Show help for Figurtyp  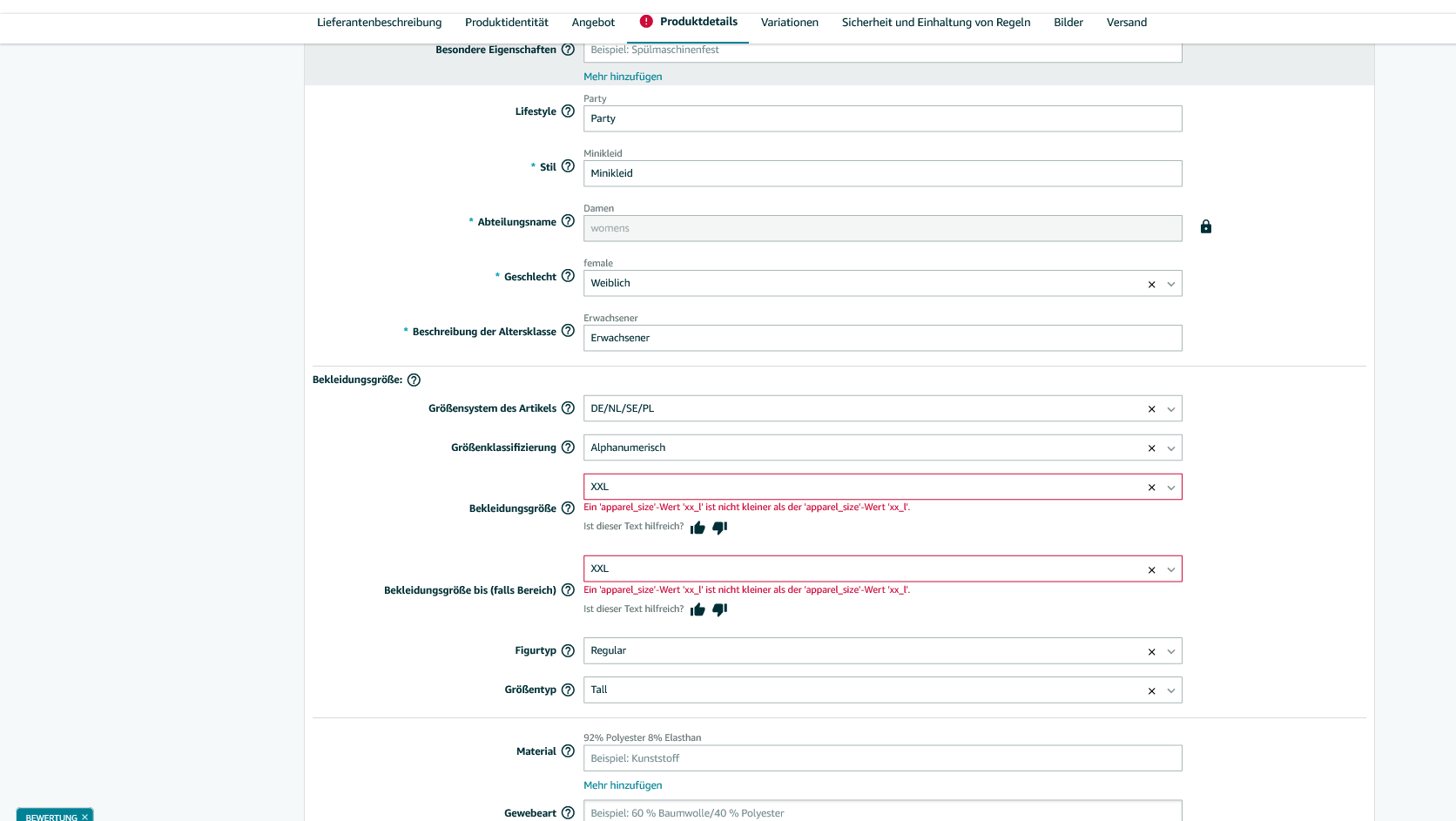[568, 650]
